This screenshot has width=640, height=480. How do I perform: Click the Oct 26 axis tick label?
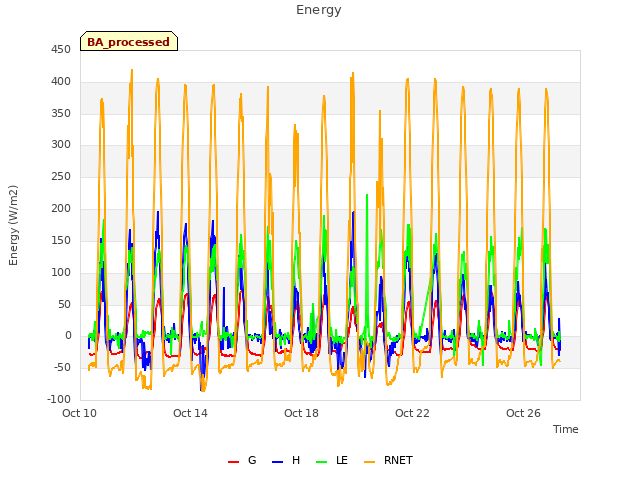[x=523, y=413]
